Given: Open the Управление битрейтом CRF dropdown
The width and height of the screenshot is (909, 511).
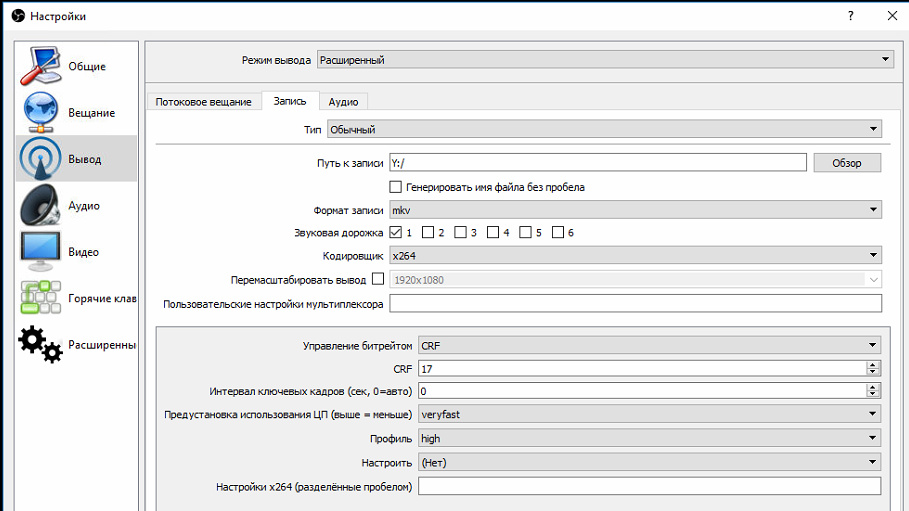Looking at the screenshot, I should coord(650,345).
